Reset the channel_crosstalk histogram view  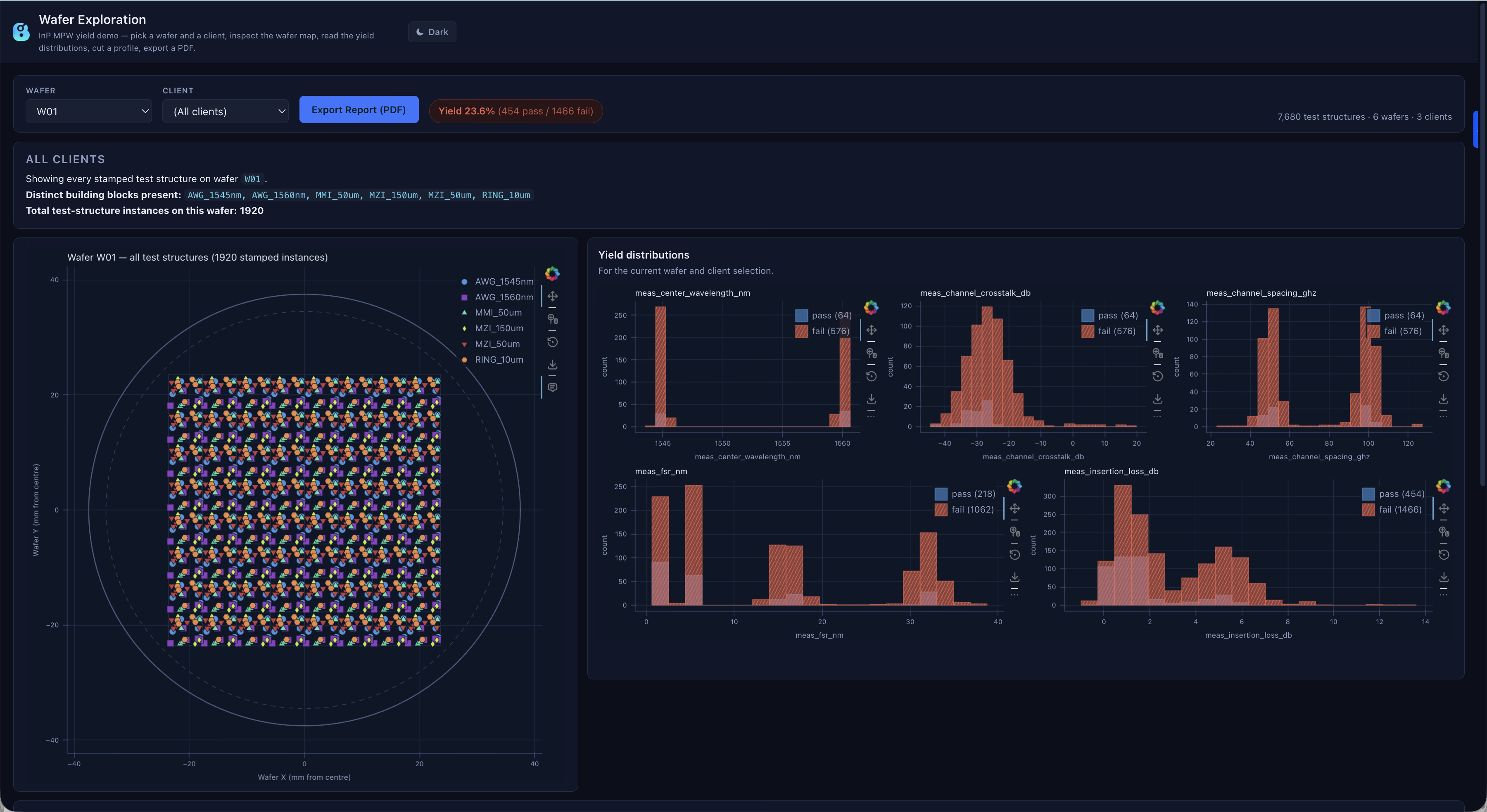1157,376
